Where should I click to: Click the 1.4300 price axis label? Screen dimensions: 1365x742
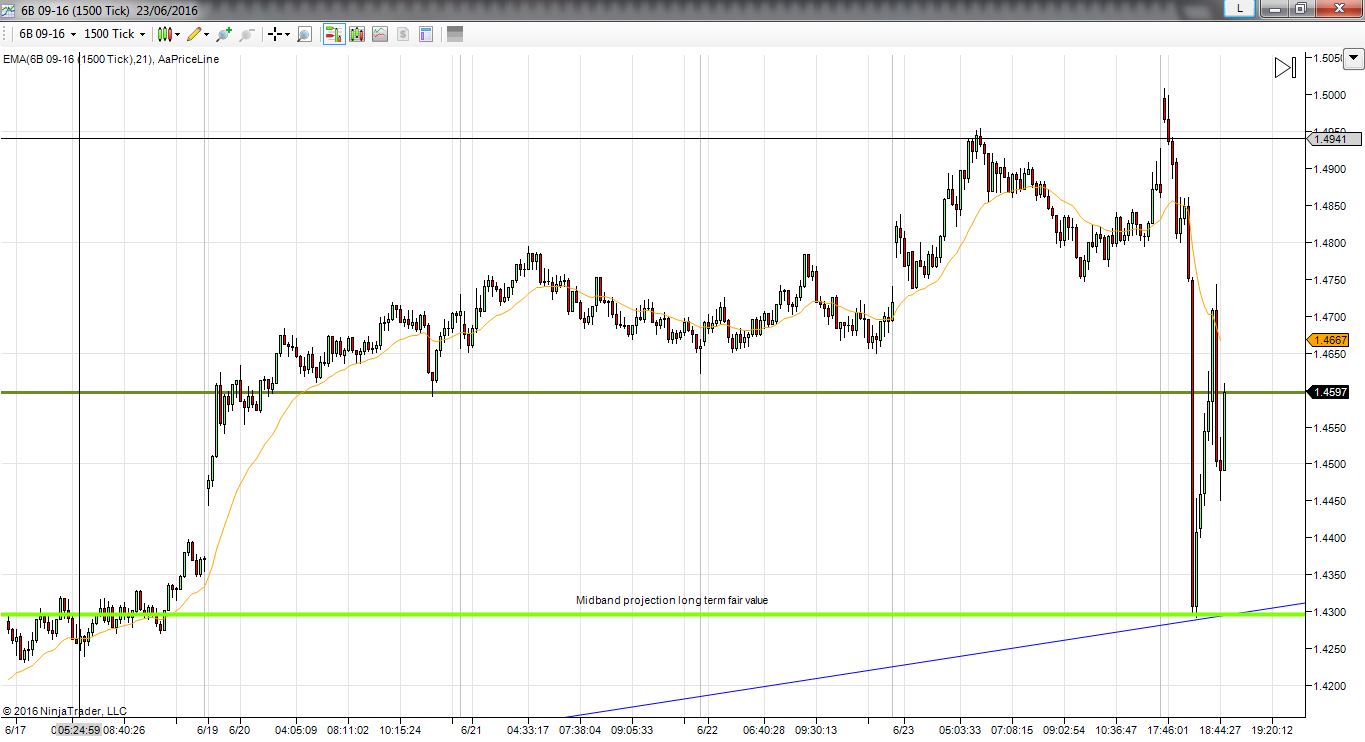pyautogui.click(x=1332, y=612)
